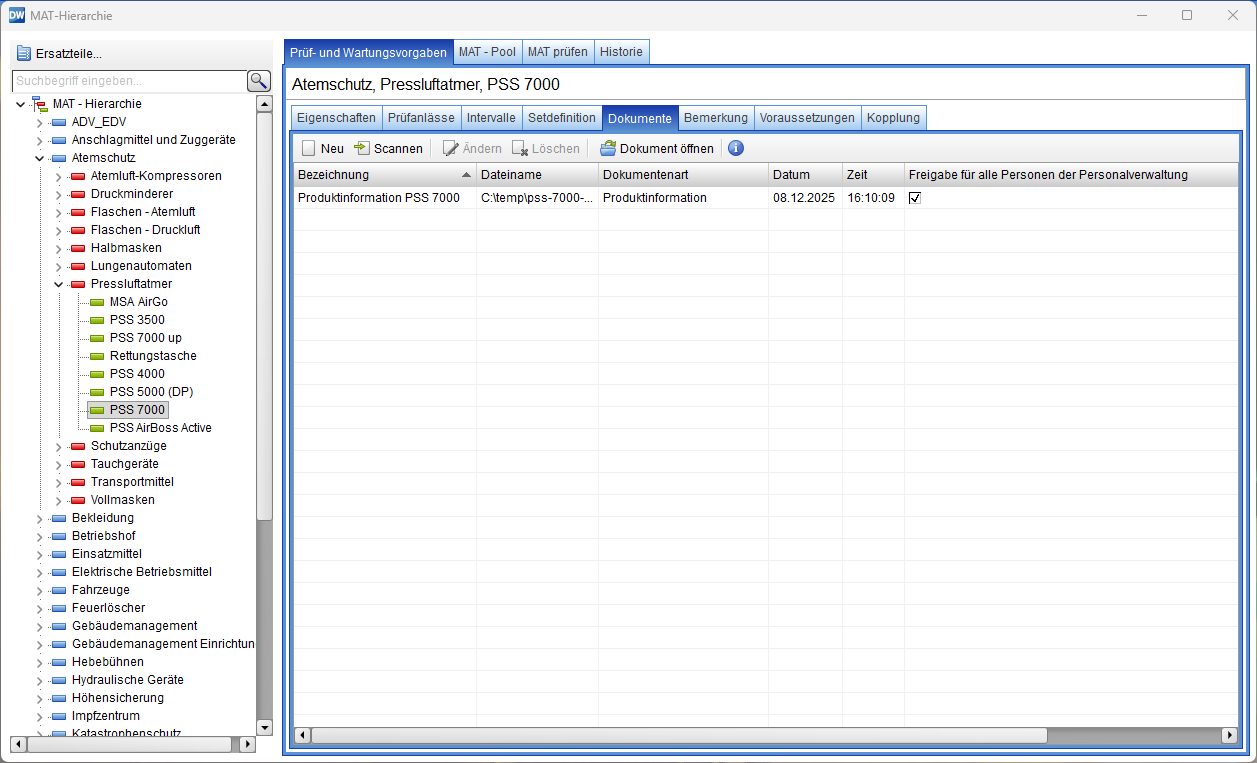Create new document with Neu icon
The image size is (1257, 763).
pyautogui.click(x=309, y=148)
